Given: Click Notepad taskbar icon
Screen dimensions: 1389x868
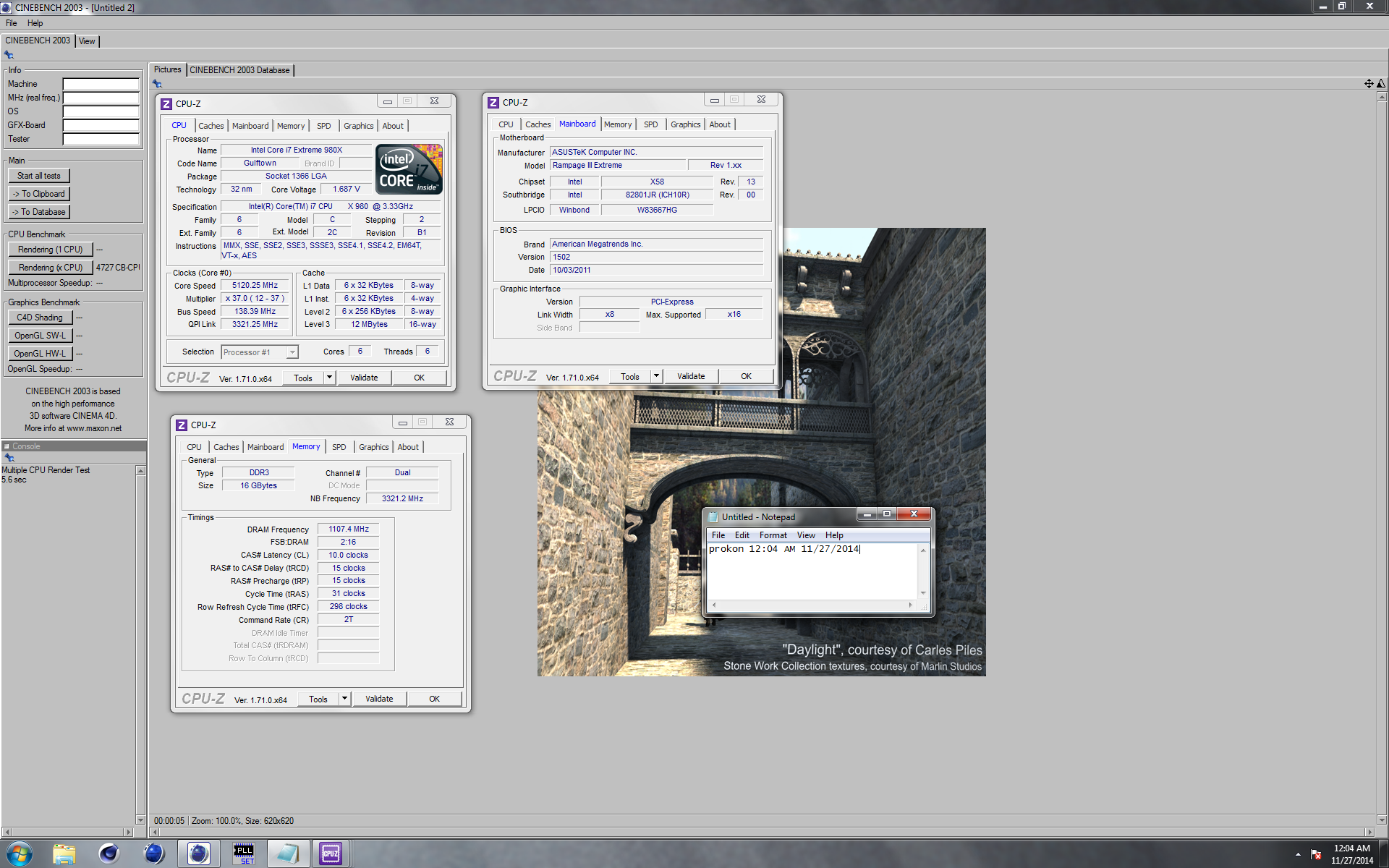Looking at the screenshot, I should (x=287, y=854).
